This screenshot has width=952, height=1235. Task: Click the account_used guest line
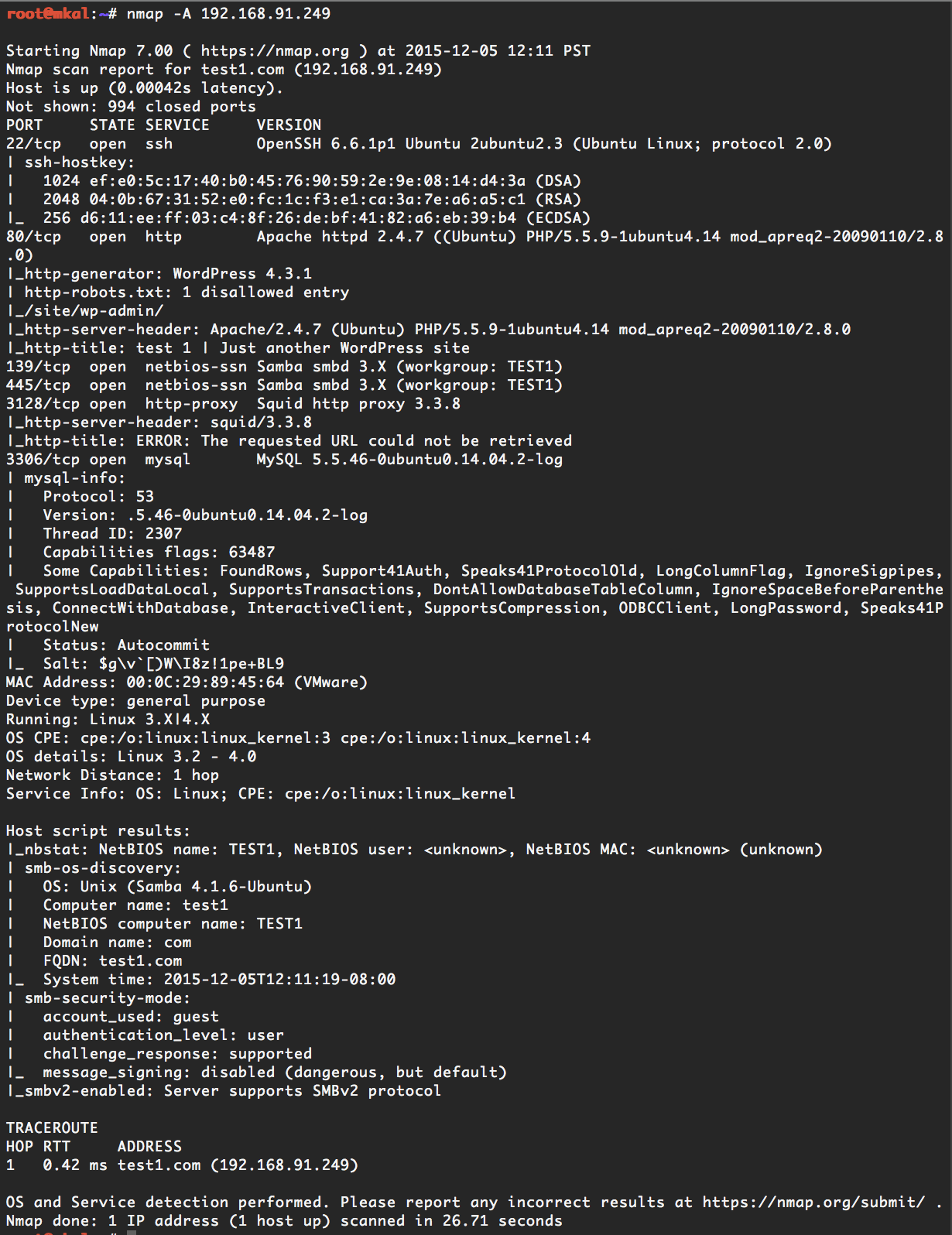pos(131,1017)
